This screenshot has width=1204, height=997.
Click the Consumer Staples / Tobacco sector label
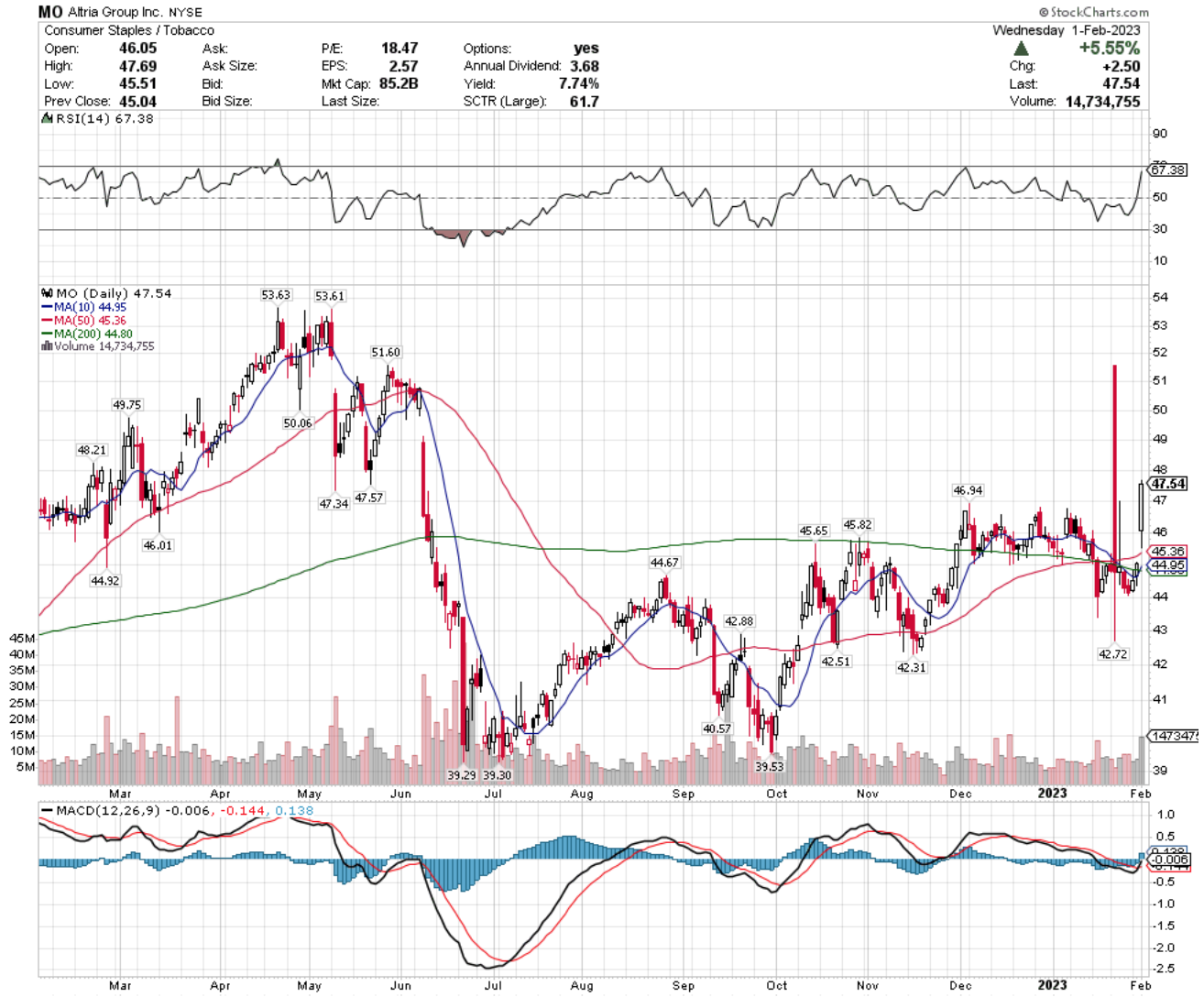click(129, 30)
